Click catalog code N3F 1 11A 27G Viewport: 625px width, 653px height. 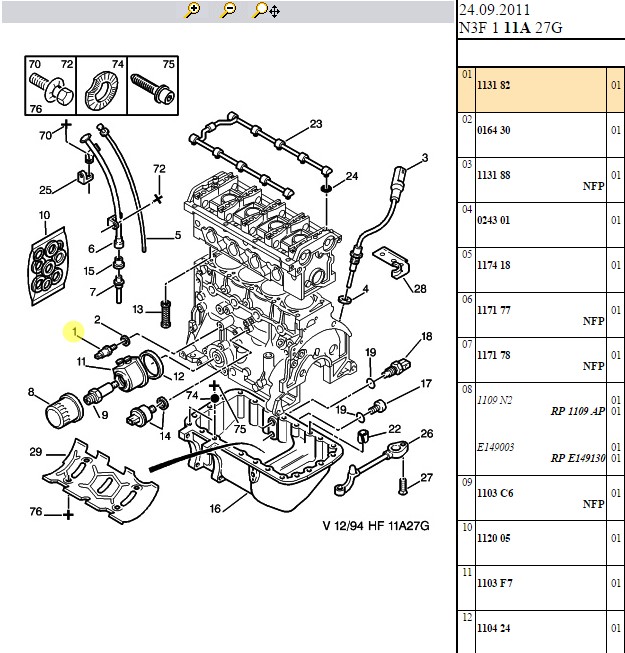(510, 27)
